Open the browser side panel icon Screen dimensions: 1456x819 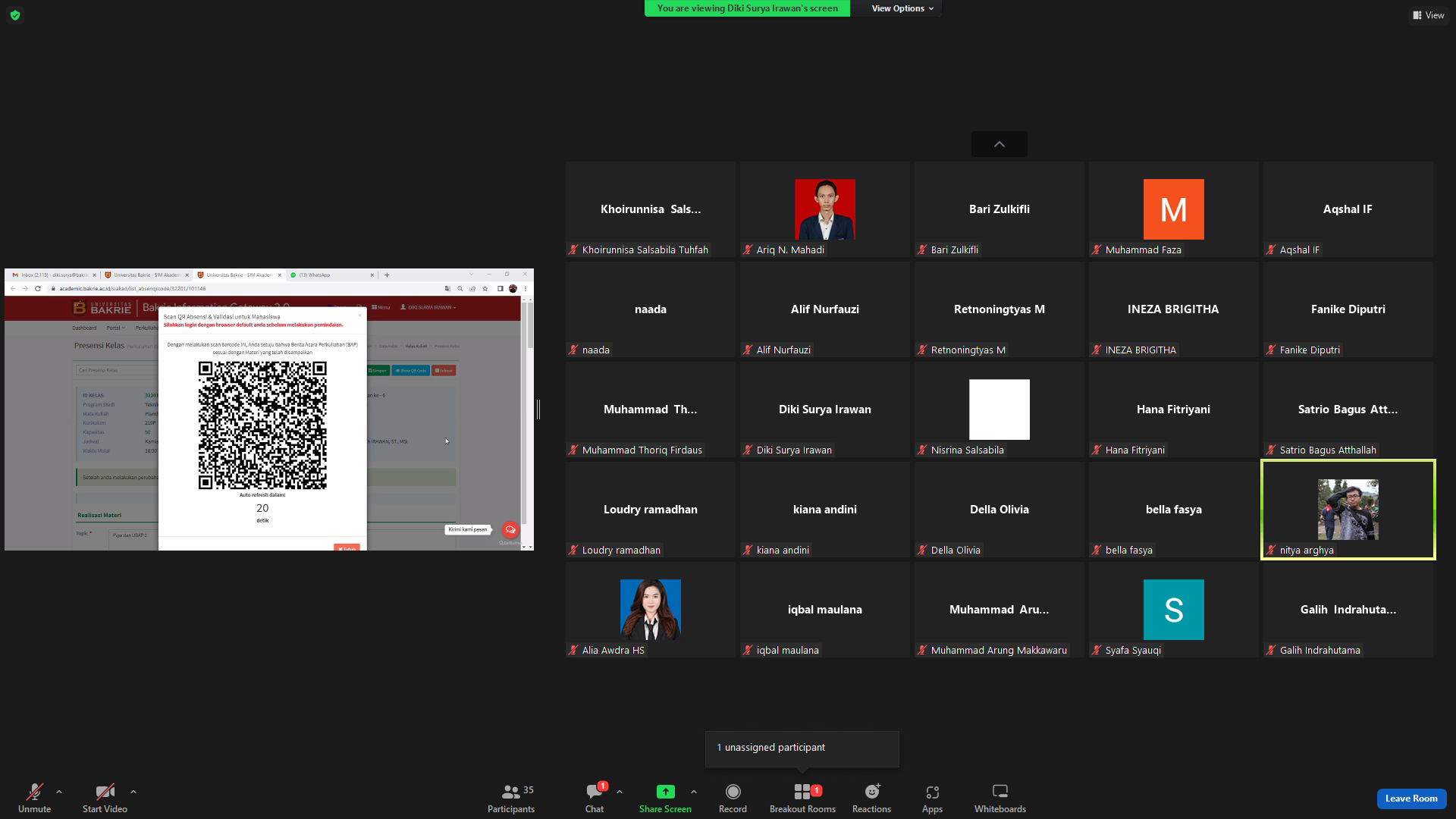point(500,289)
